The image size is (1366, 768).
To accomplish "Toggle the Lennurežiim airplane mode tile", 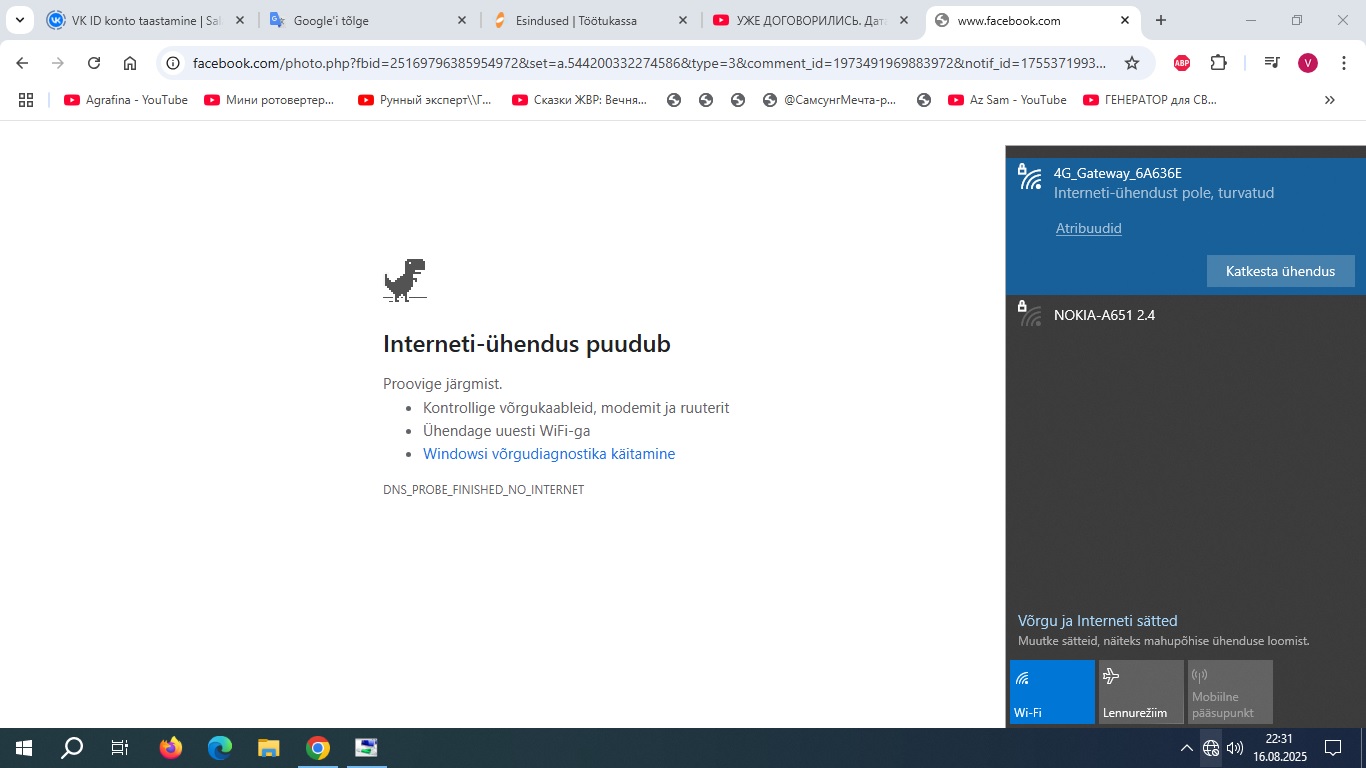I will point(1141,691).
